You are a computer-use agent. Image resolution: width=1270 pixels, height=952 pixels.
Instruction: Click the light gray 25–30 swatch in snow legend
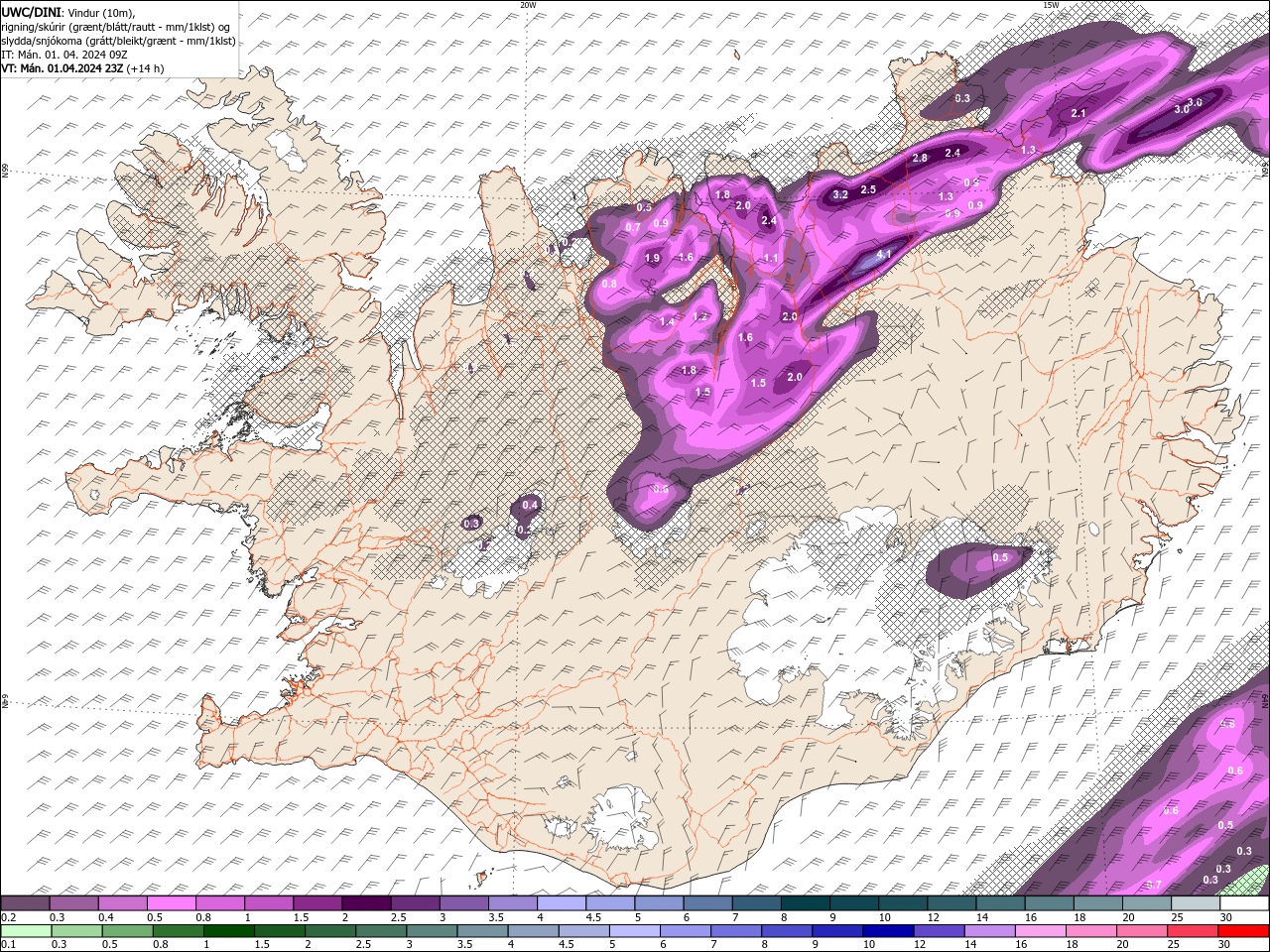pyautogui.click(x=1195, y=903)
